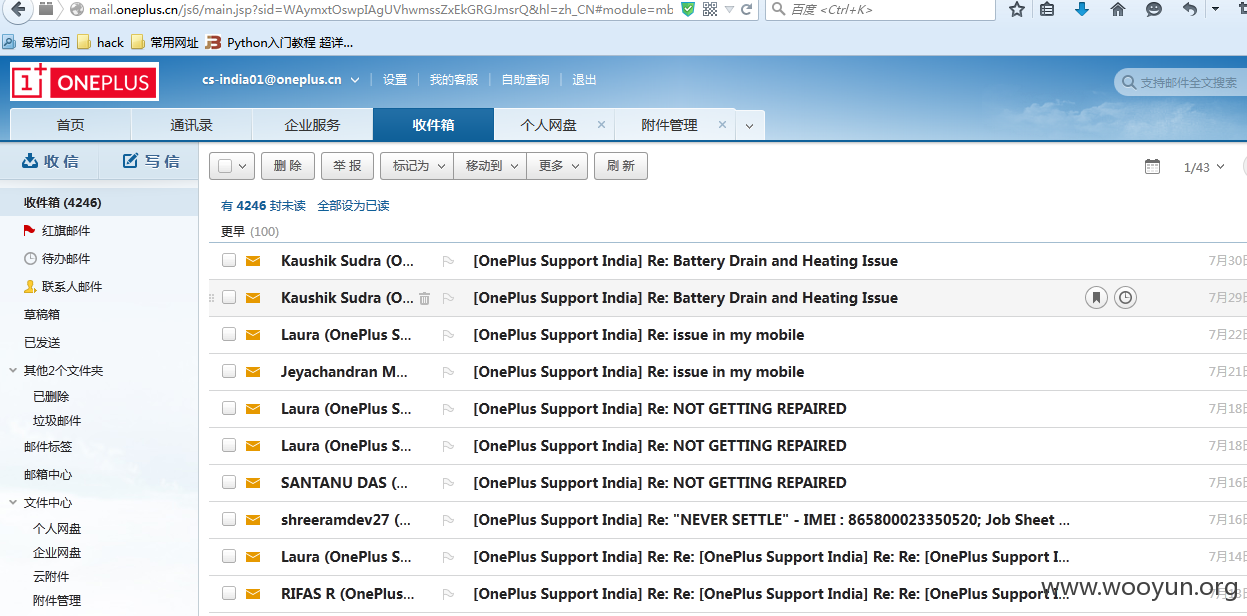Open the 更多 dropdown
Image resolution: width=1247 pixels, height=616 pixels.
(x=557, y=166)
